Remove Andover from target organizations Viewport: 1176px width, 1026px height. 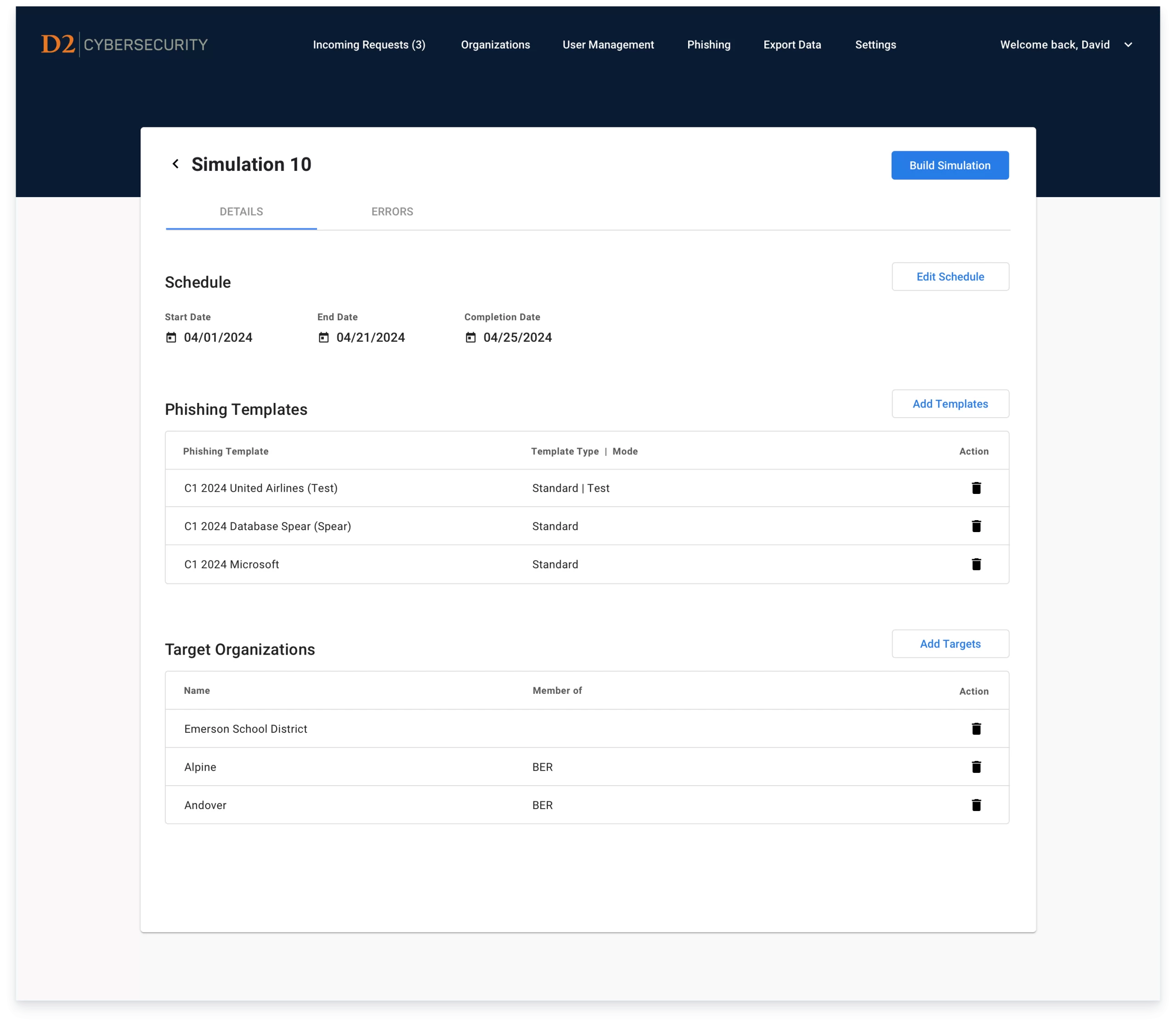(x=976, y=805)
